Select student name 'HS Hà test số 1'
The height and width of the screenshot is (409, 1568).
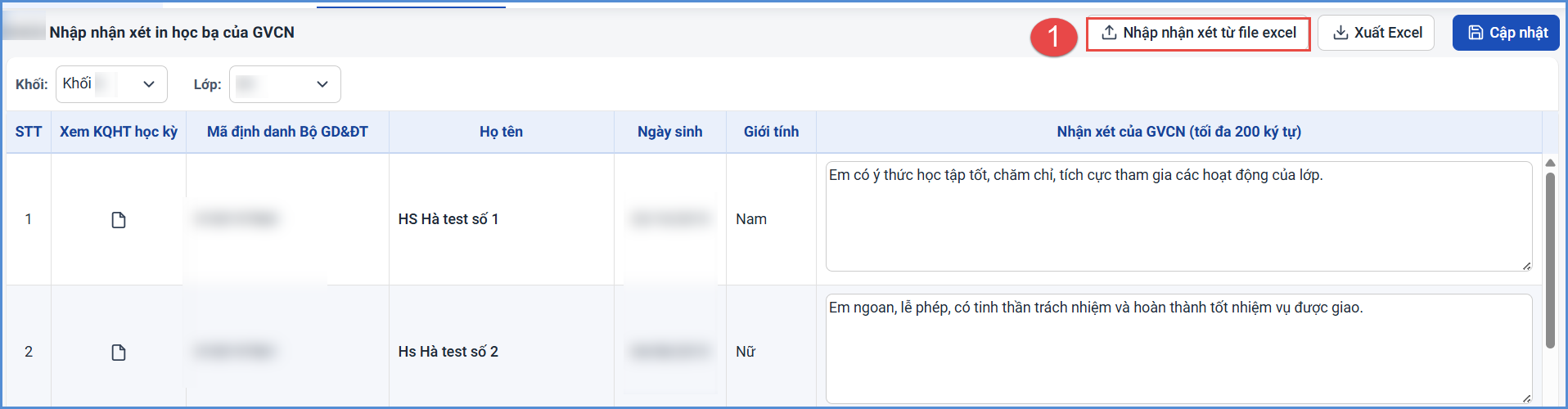448,219
